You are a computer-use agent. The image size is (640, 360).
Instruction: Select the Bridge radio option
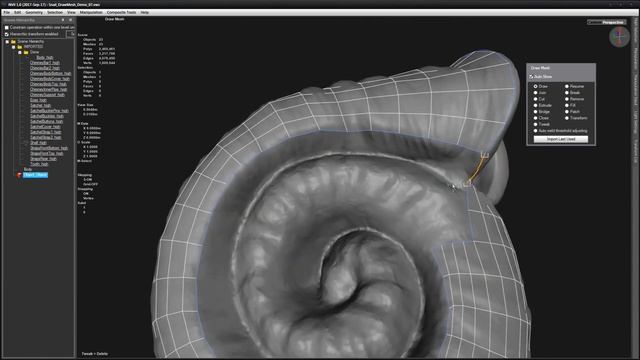coord(536,112)
